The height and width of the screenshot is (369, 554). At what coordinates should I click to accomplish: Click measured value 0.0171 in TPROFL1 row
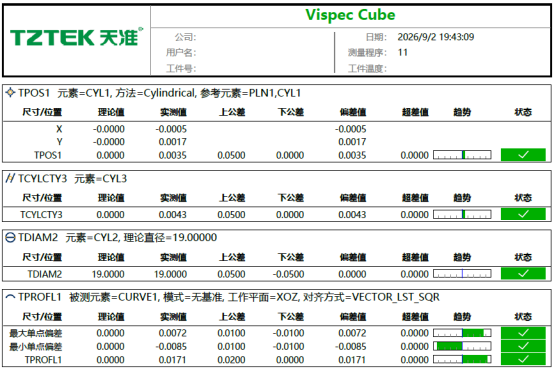tap(172, 360)
